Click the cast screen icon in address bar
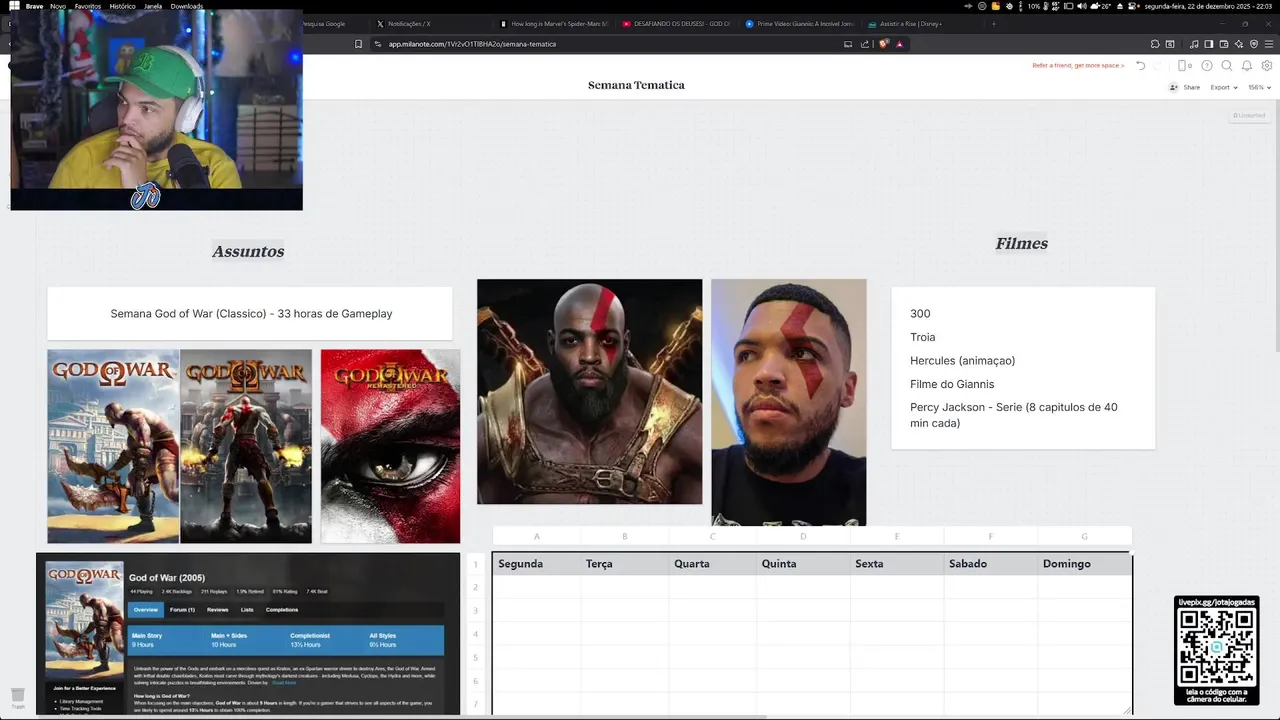The image size is (1280, 720). pos(848,44)
